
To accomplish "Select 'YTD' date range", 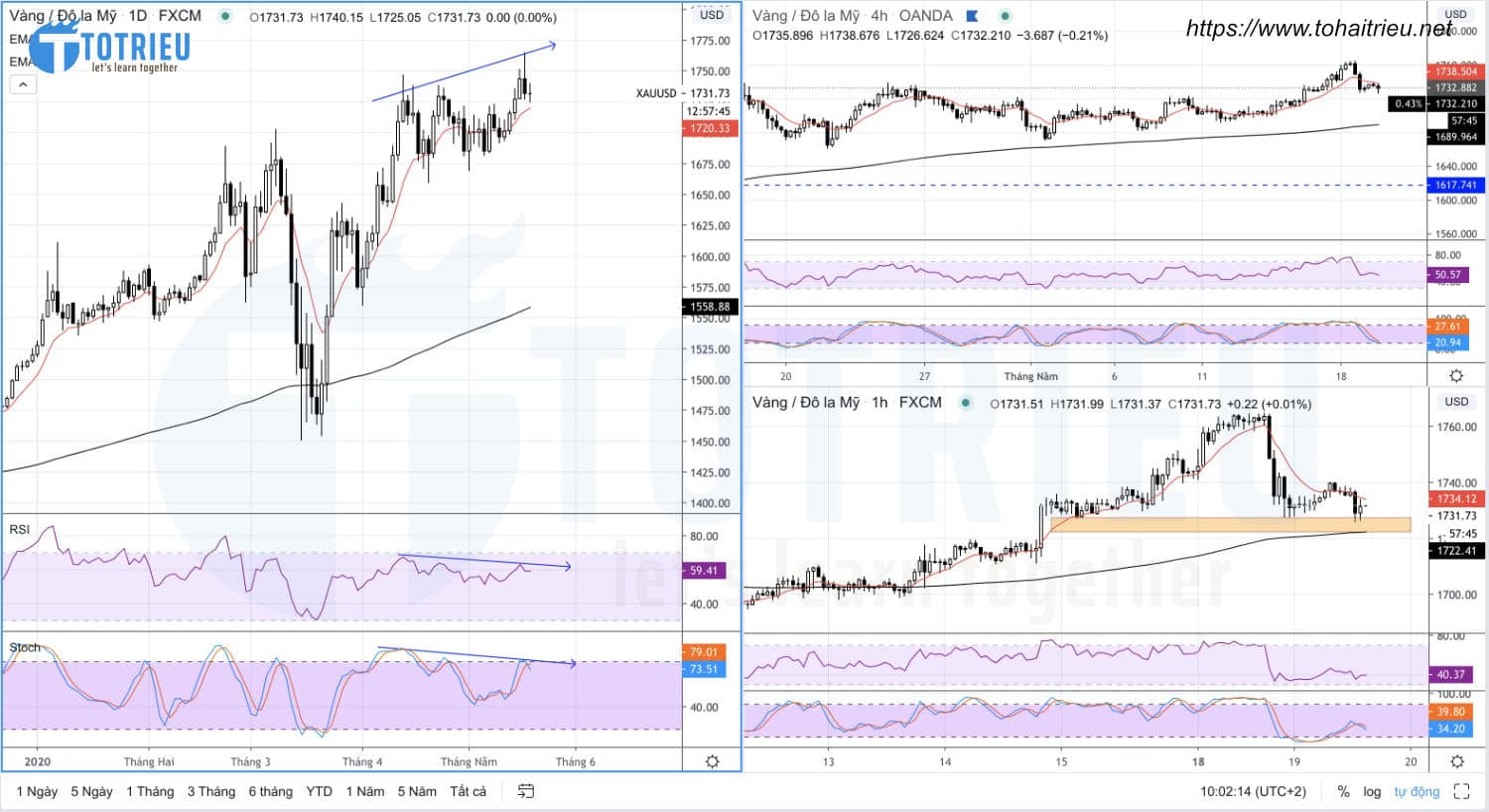I will click(319, 791).
